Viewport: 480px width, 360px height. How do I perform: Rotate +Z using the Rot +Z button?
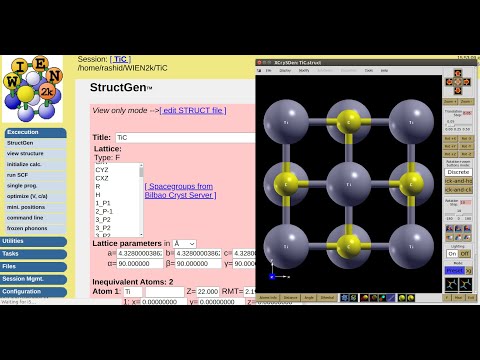[x=450, y=154]
